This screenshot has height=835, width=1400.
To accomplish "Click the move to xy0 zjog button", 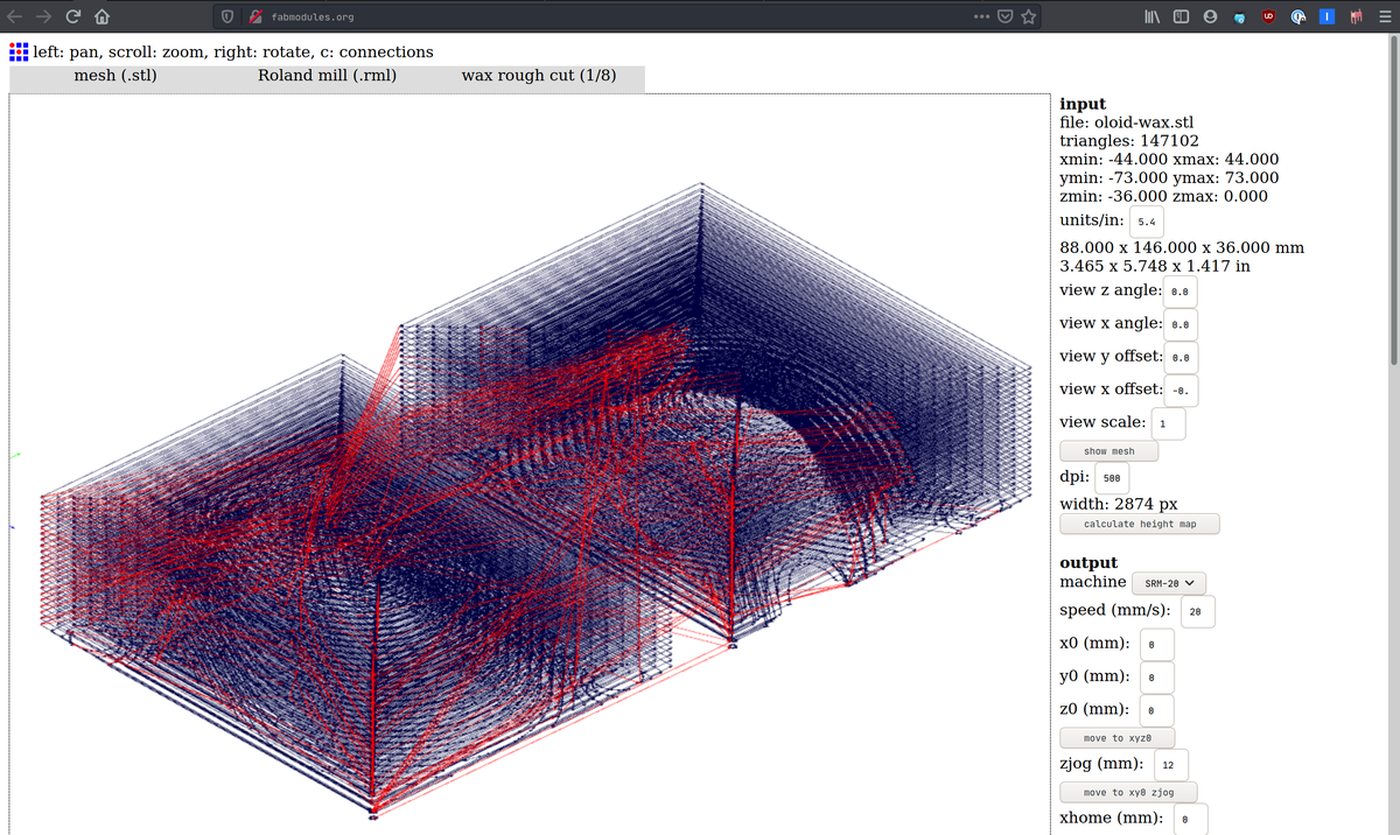I will click(1128, 792).
